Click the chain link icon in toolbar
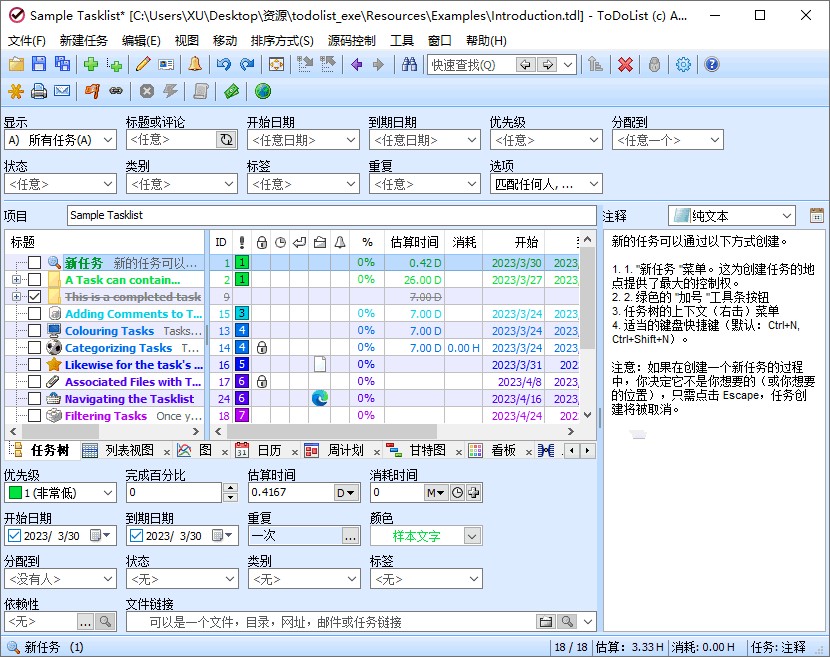This screenshot has width=830, height=657. (116, 92)
